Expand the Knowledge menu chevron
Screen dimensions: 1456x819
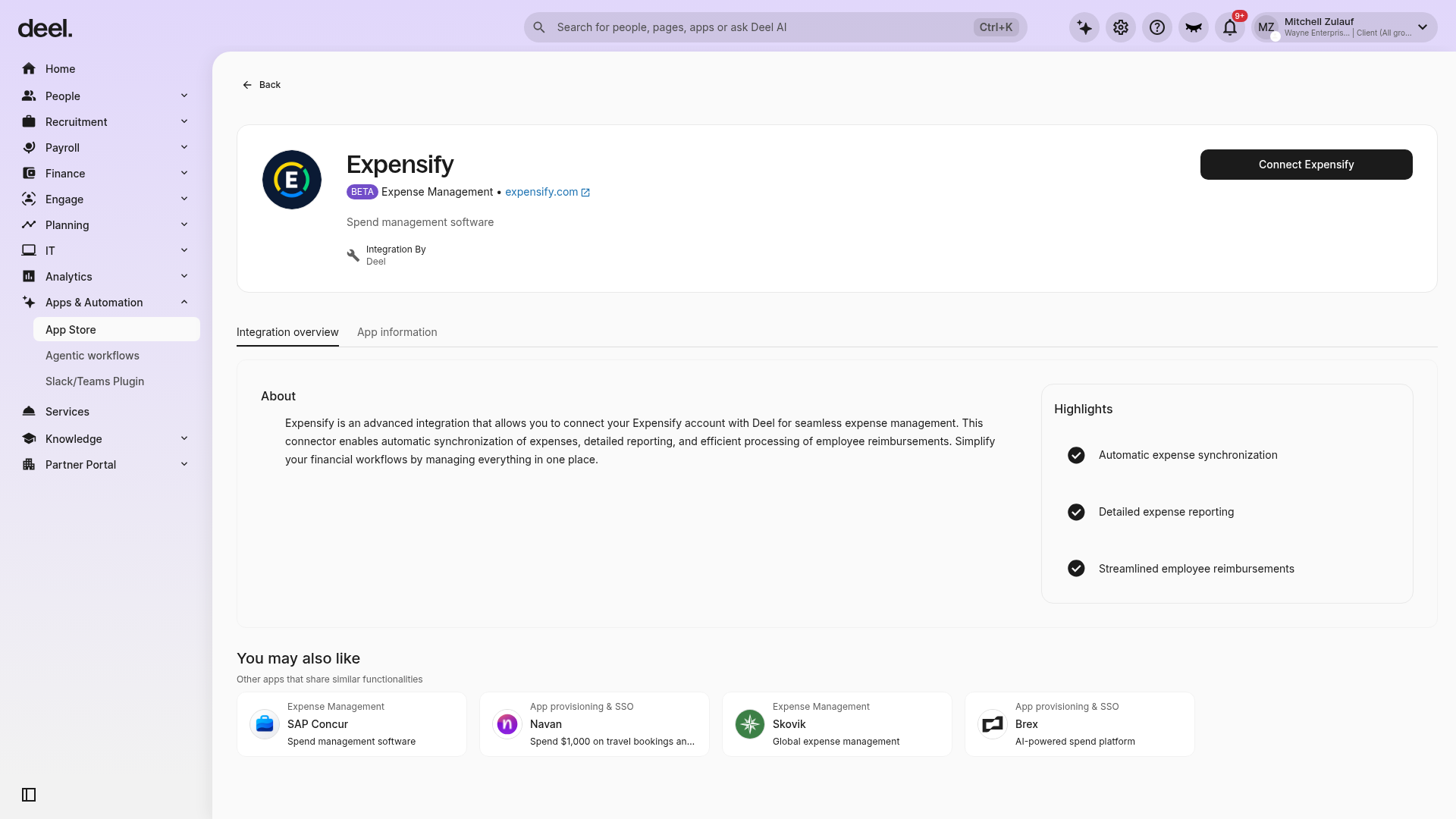pos(184,438)
